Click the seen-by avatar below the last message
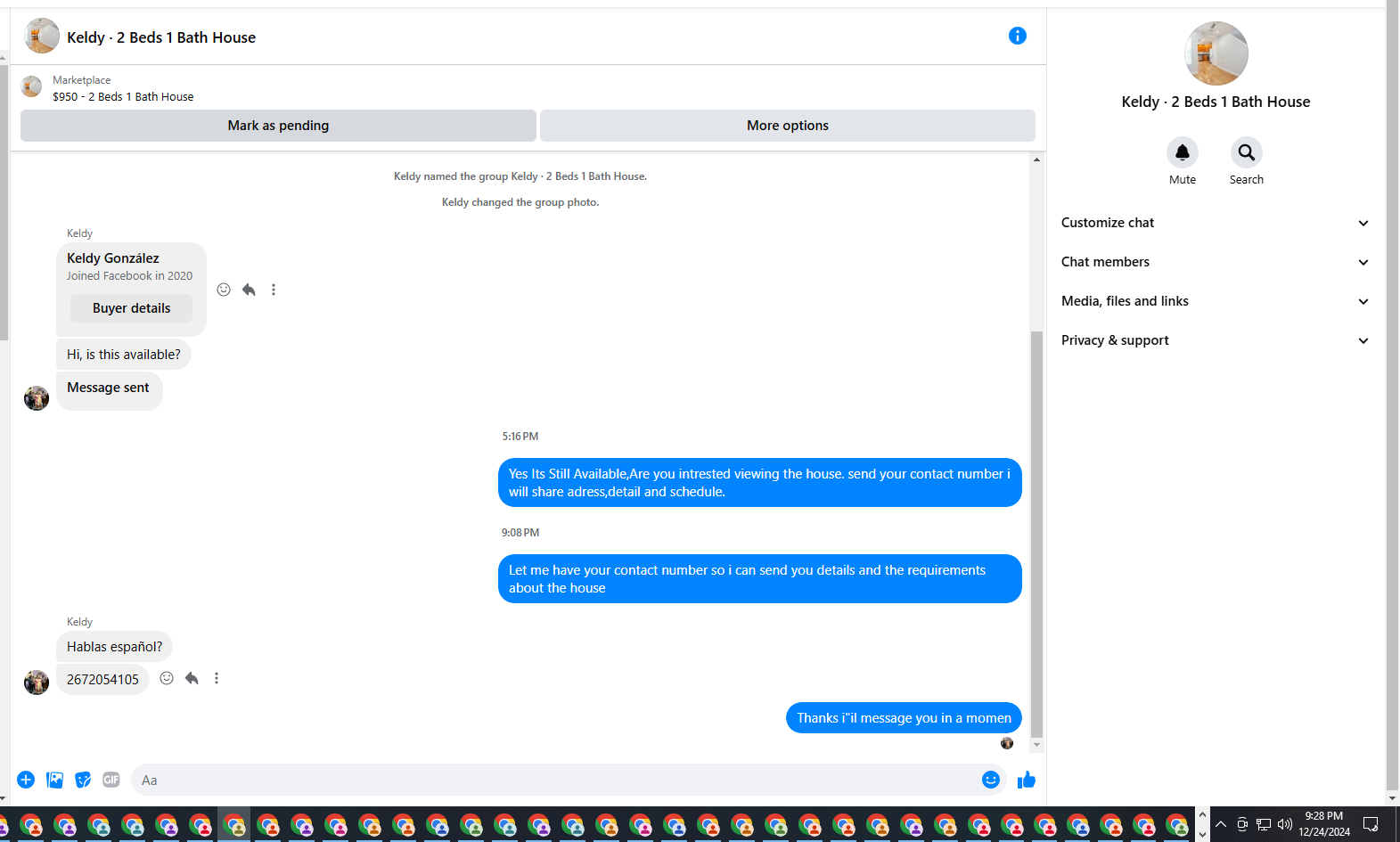 pyautogui.click(x=1007, y=743)
